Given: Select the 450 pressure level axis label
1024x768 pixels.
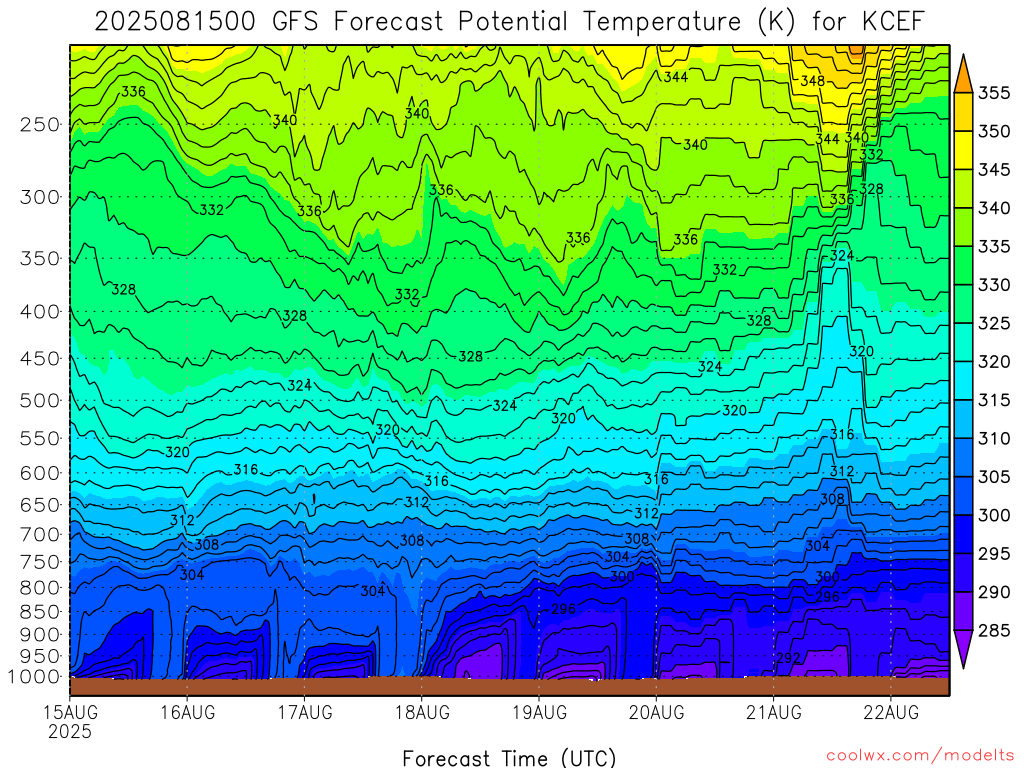Looking at the screenshot, I should coord(40,359).
